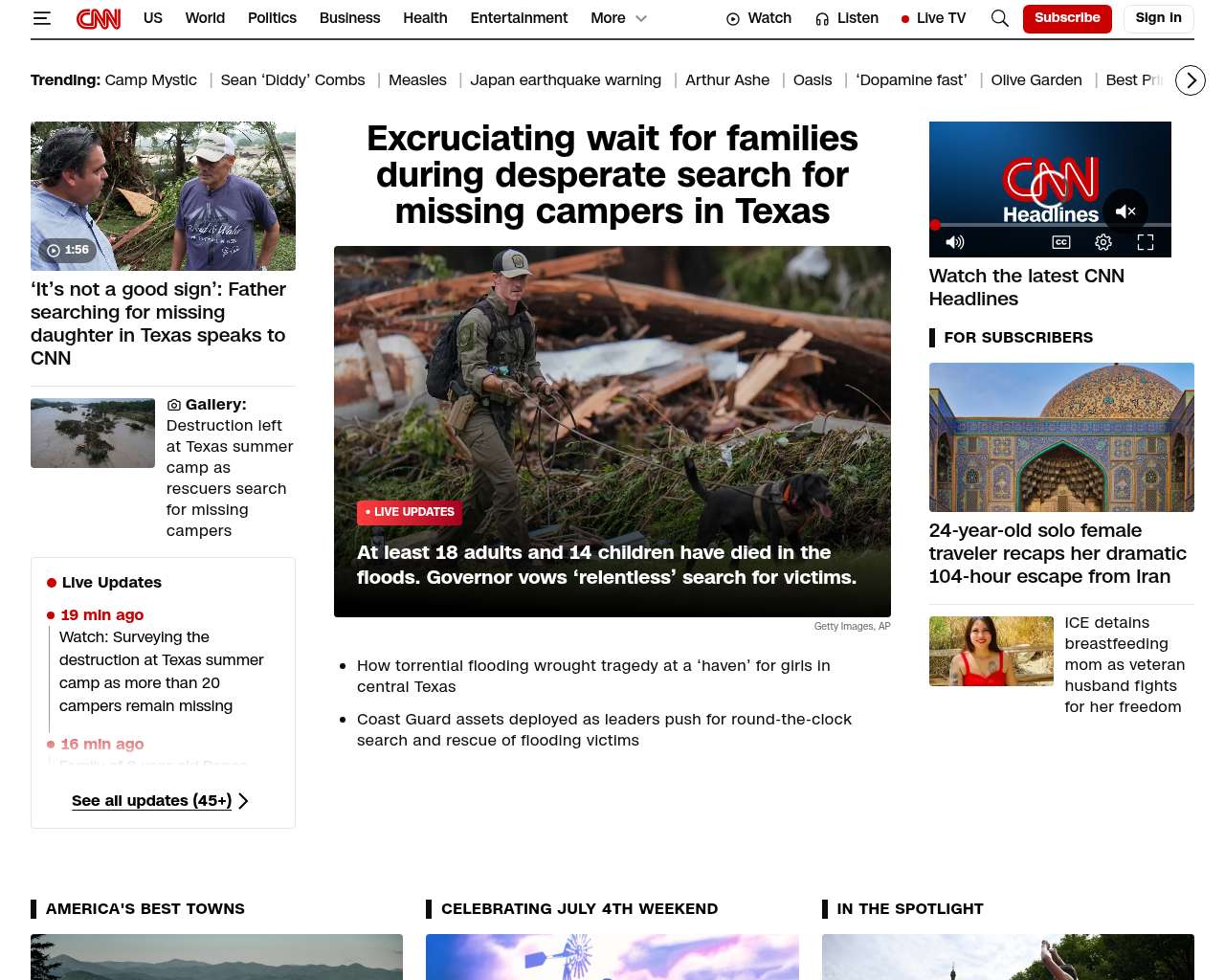Open the hamburger navigation menu
Image resolution: width=1225 pixels, height=980 pixels.
(42, 18)
